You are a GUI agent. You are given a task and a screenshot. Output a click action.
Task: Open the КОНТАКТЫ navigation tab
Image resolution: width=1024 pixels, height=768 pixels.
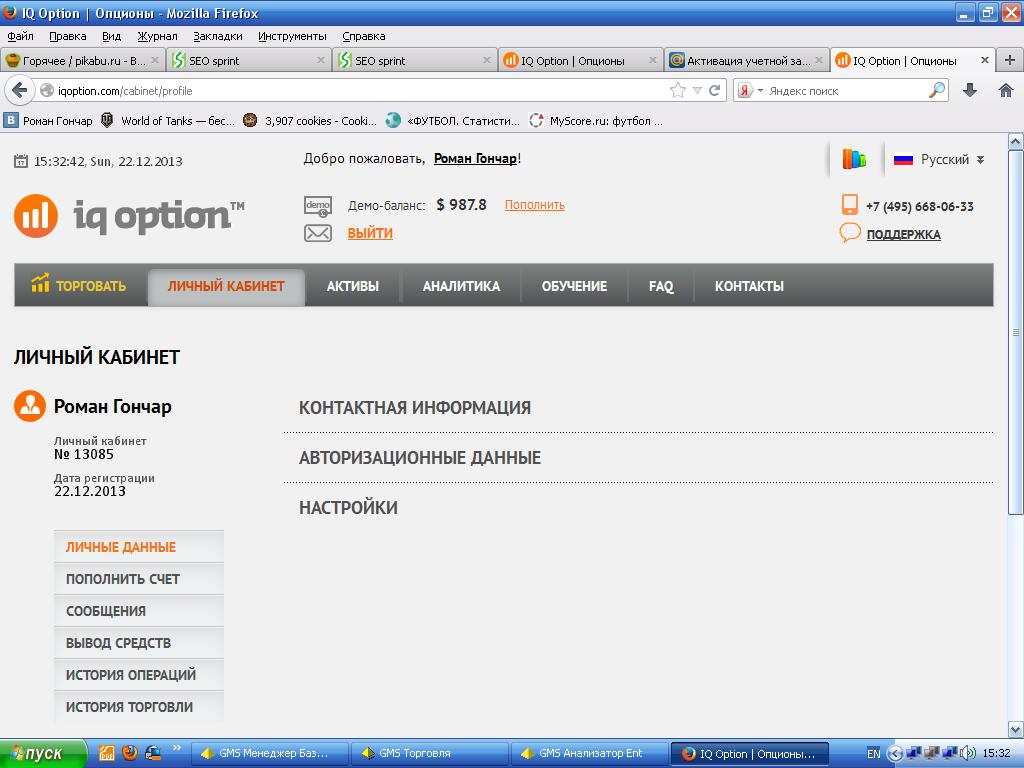pos(749,286)
